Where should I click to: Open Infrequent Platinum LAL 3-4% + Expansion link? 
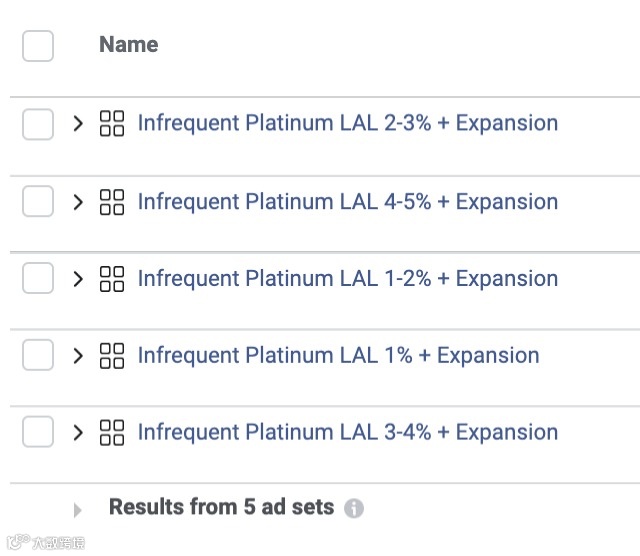347,433
